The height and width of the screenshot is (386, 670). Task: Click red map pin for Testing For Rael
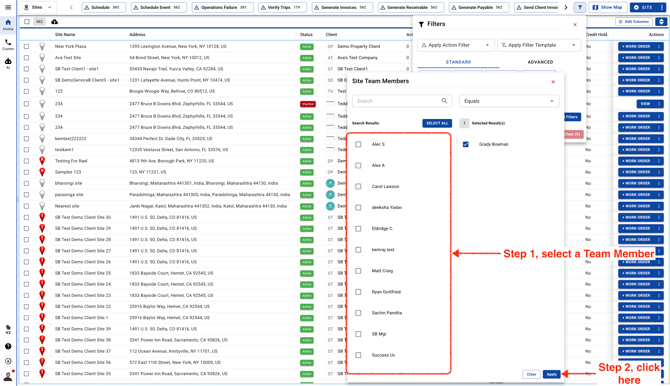click(x=42, y=161)
